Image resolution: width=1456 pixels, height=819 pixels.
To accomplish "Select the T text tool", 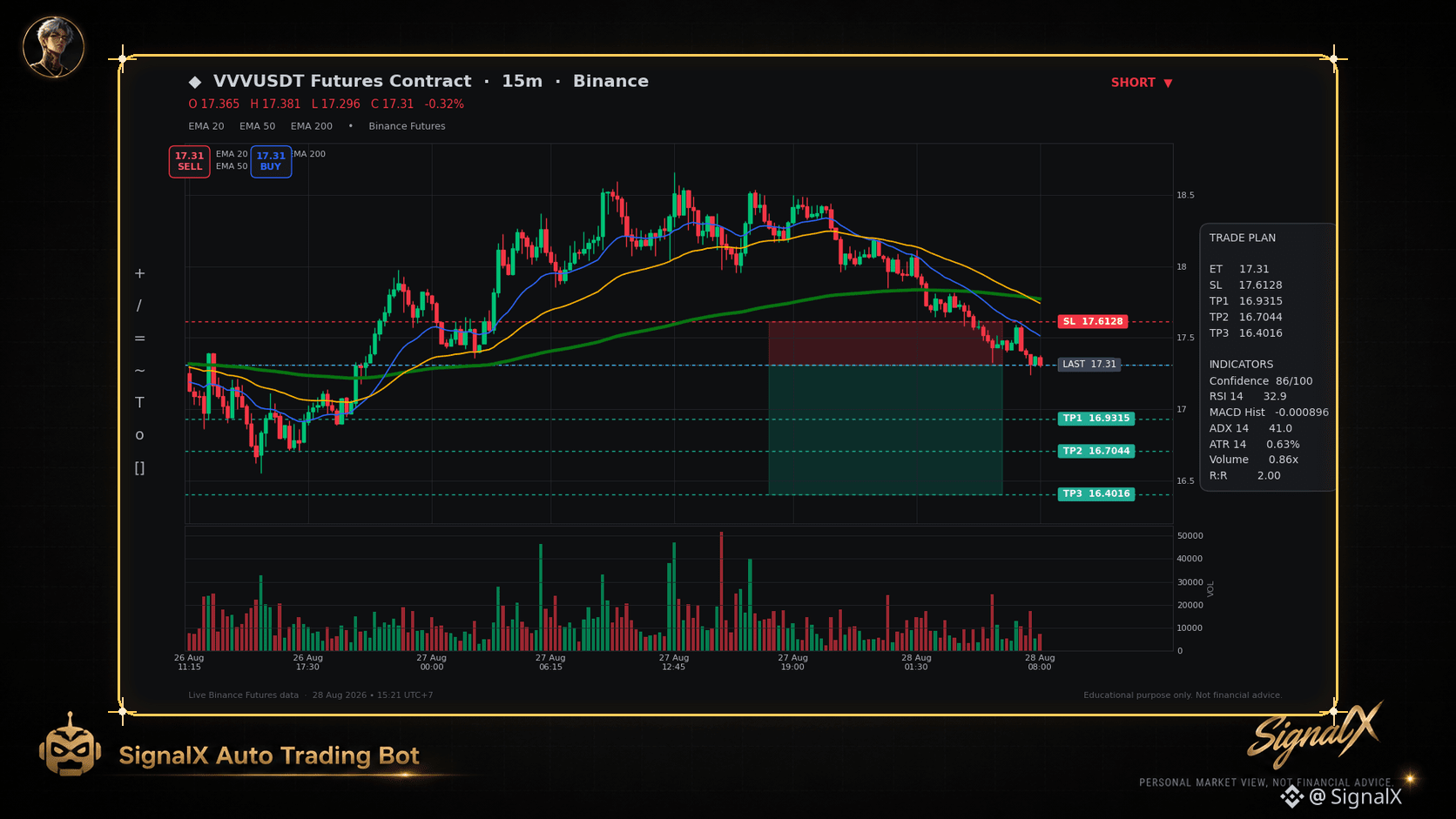I will tap(139, 403).
